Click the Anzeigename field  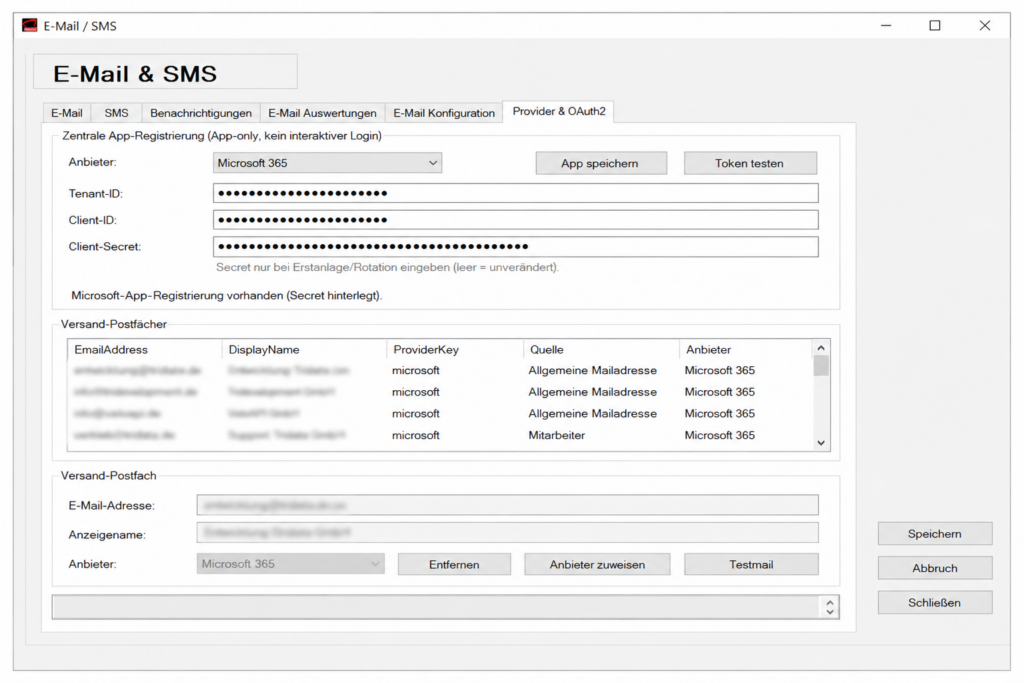507,532
